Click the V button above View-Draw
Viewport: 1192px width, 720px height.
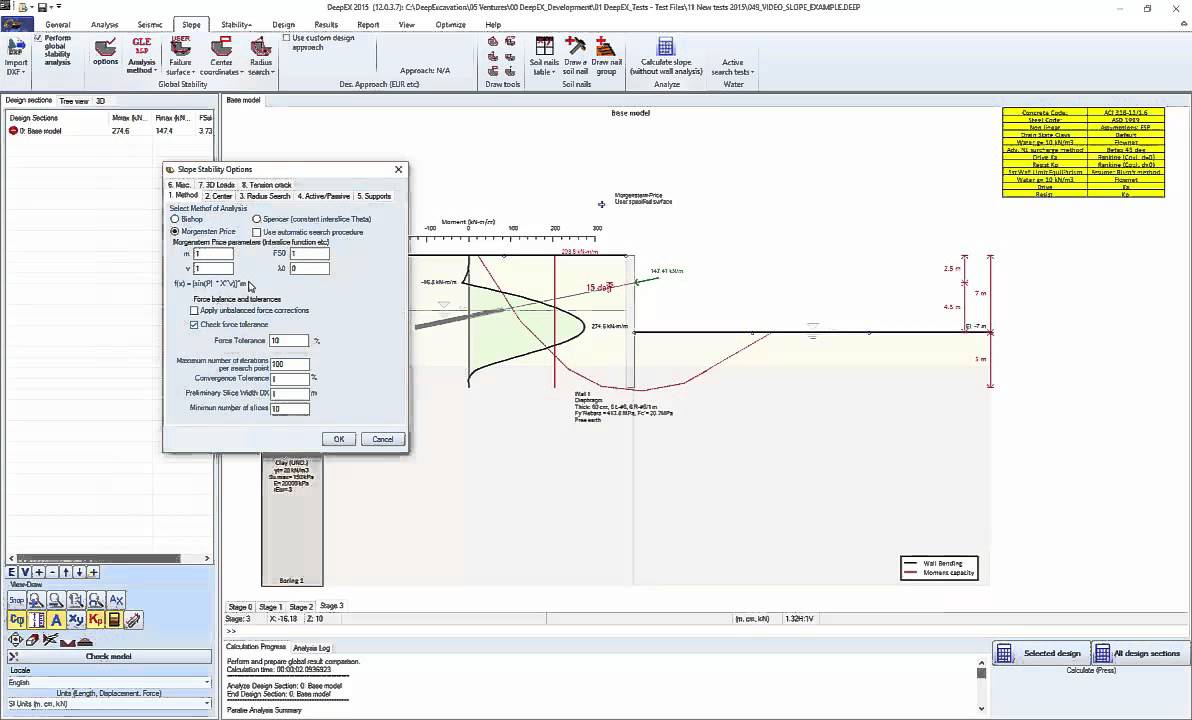click(x=25, y=573)
